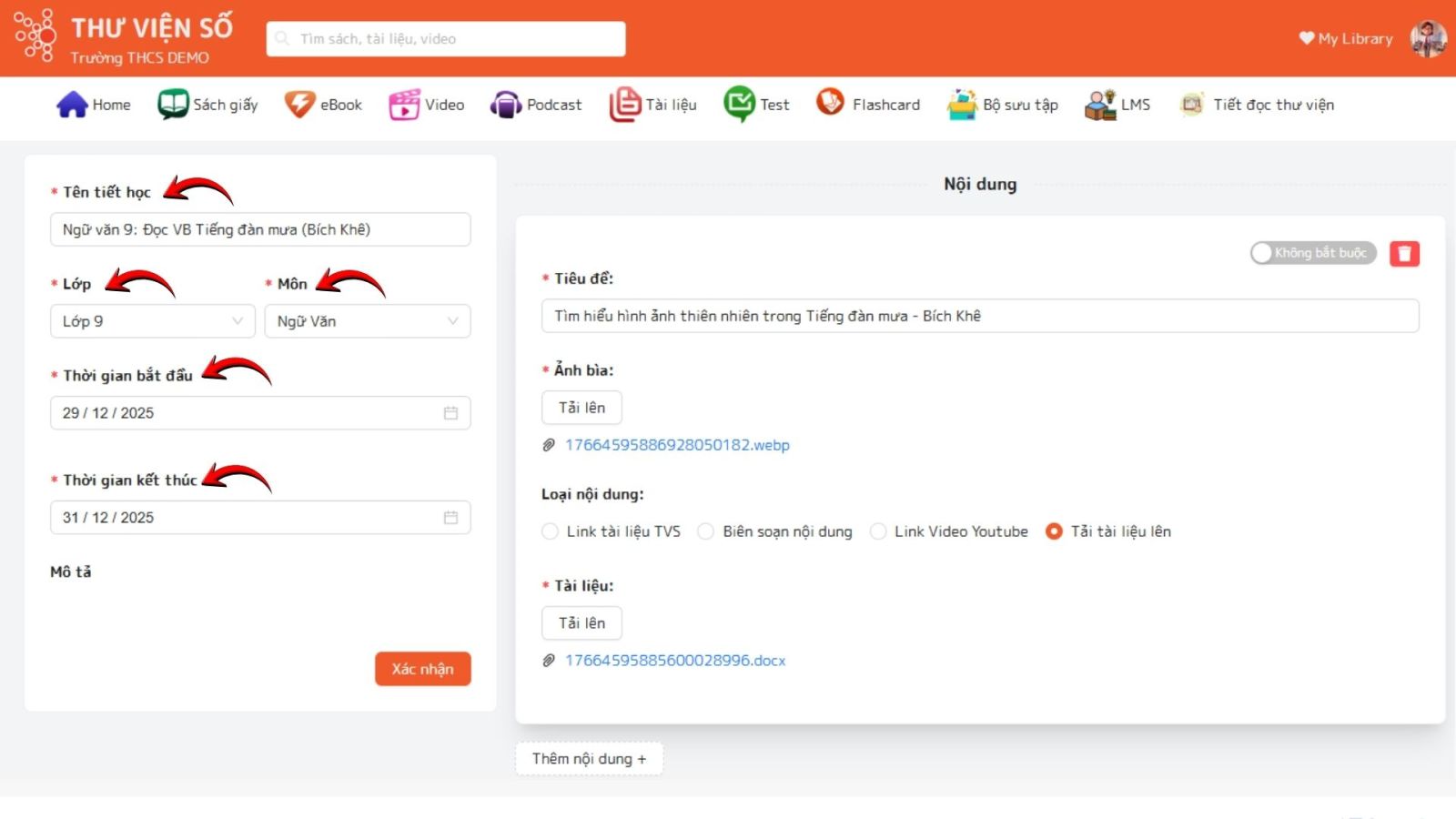Click the red trash delete icon
The height and width of the screenshot is (819, 1456).
click(x=1404, y=254)
